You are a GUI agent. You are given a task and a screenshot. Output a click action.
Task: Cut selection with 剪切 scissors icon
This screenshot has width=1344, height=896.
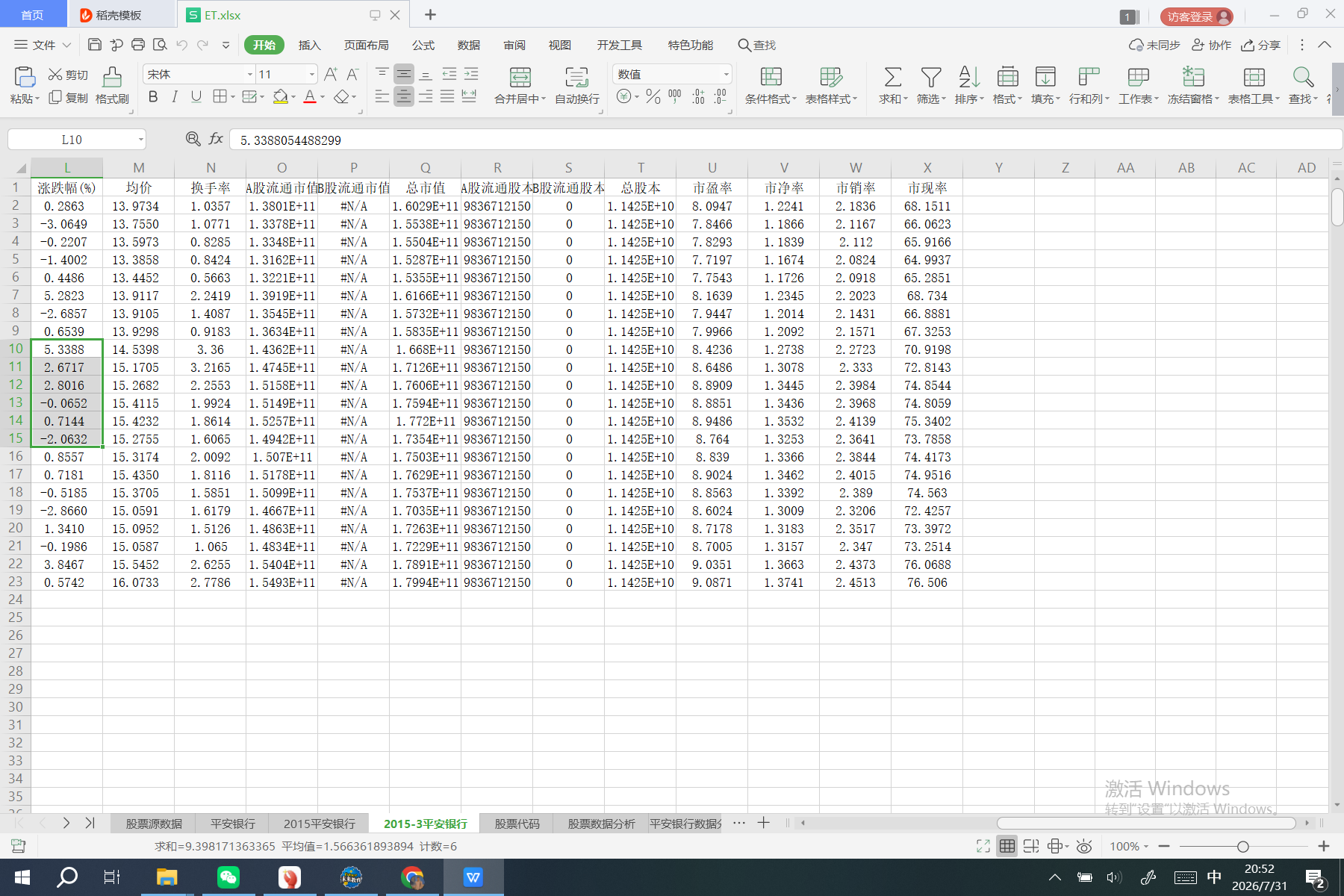coord(55,75)
